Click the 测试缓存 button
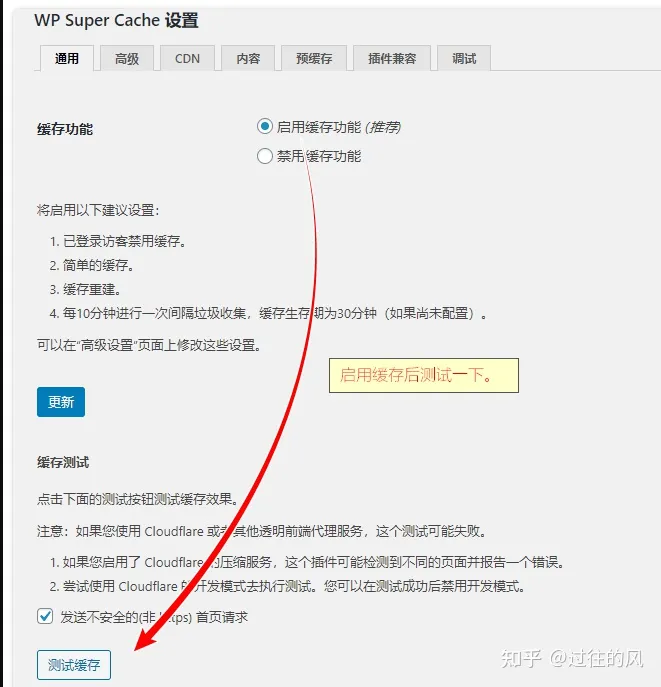661x687 pixels. click(x=74, y=665)
